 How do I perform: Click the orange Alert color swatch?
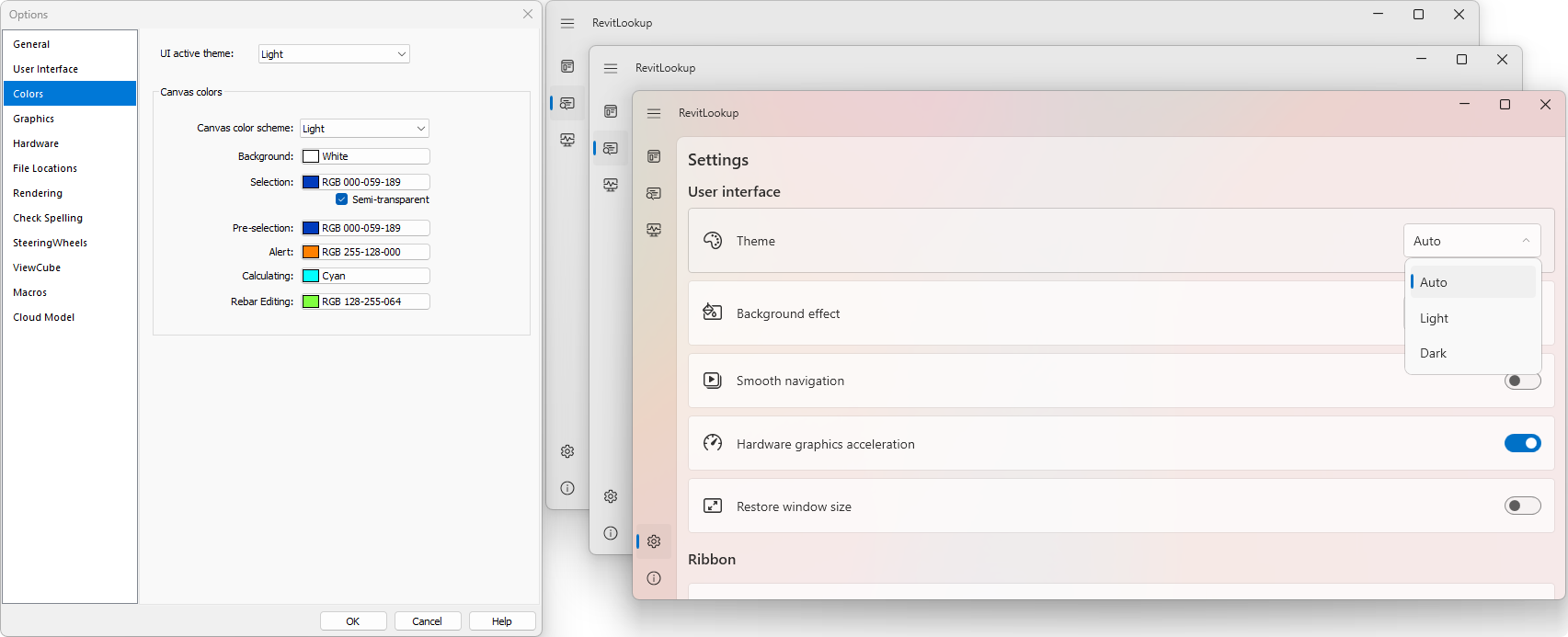(x=311, y=252)
